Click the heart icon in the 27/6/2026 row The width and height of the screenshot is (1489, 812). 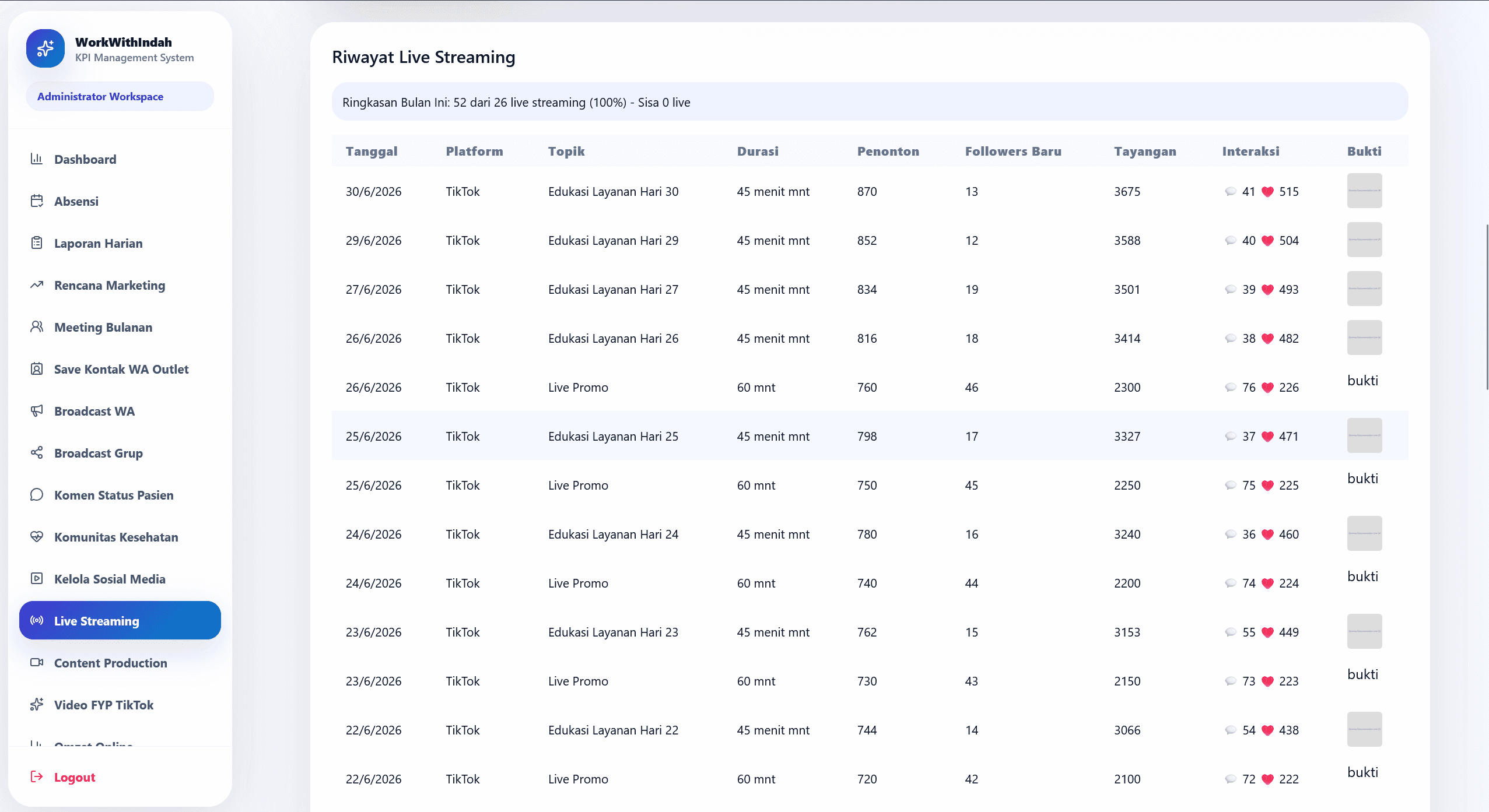click(1267, 290)
